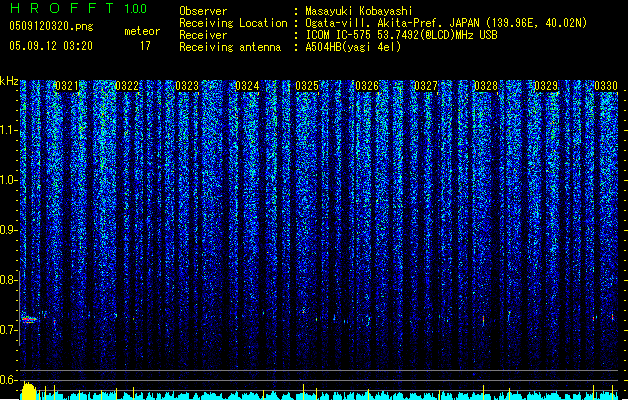Click the 0330 time marker

coord(606,86)
